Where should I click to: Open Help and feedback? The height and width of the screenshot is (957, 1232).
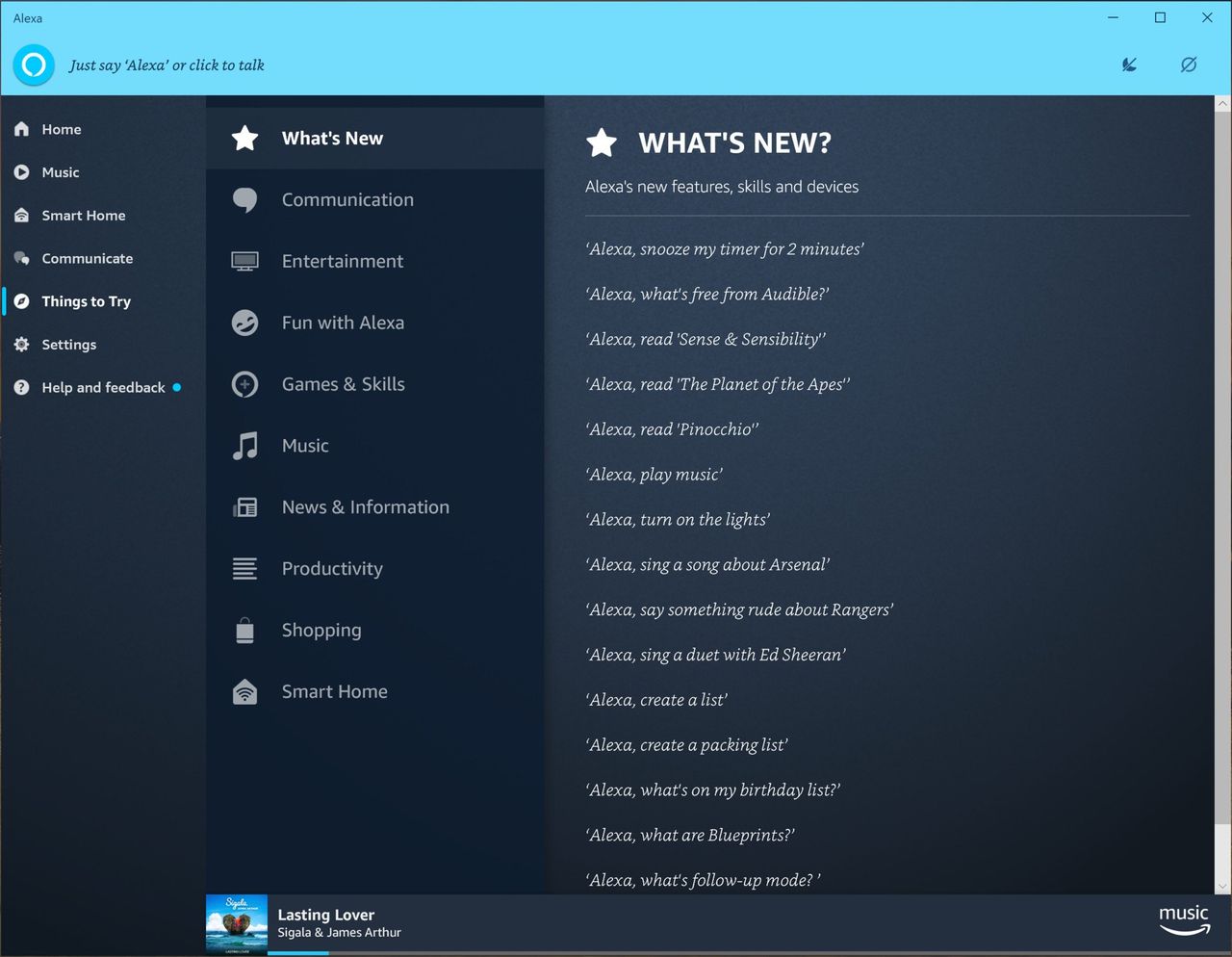(x=103, y=387)
